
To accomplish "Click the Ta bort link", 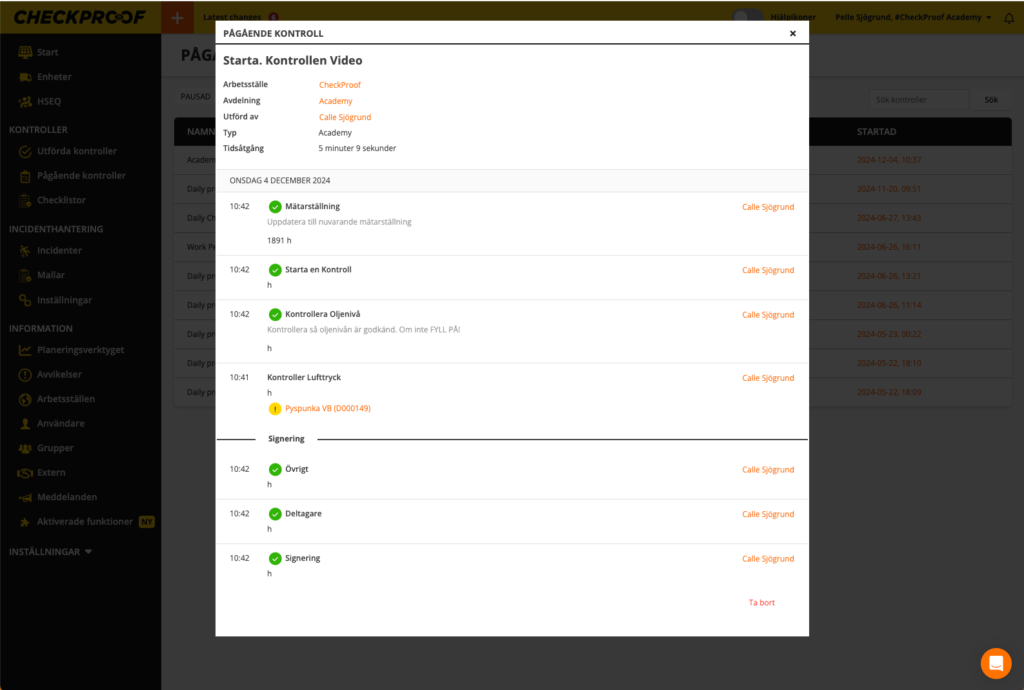I will (761, 603).
